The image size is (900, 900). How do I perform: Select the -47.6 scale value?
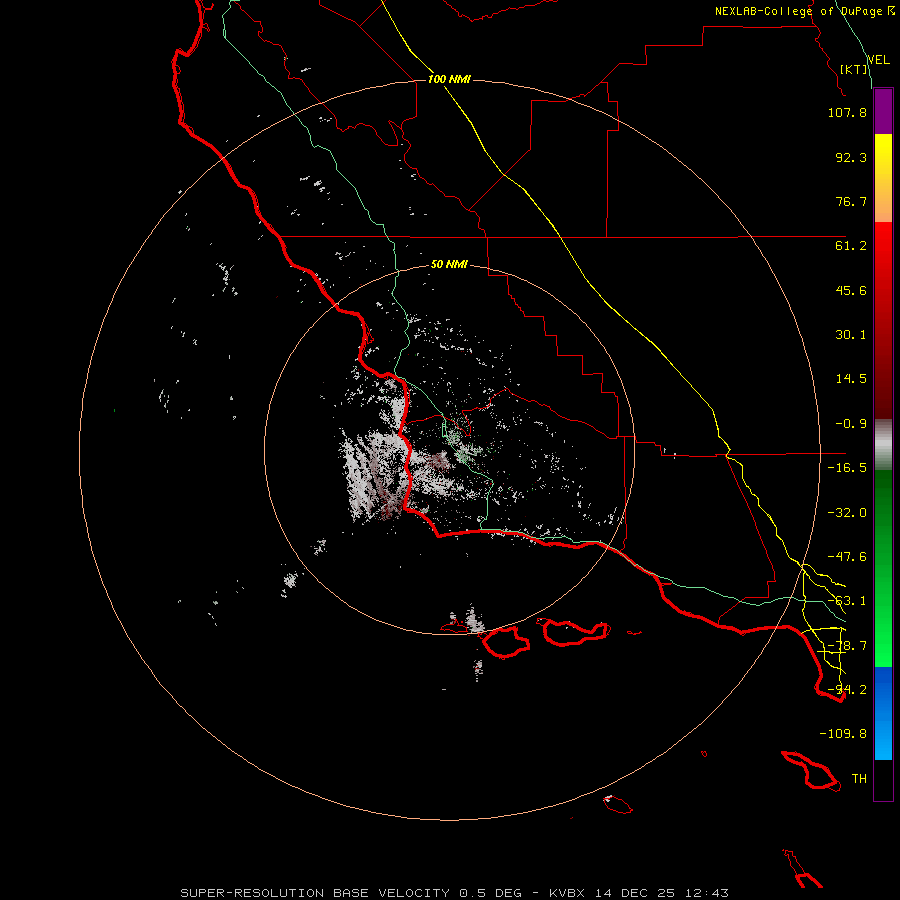[847, 557]
